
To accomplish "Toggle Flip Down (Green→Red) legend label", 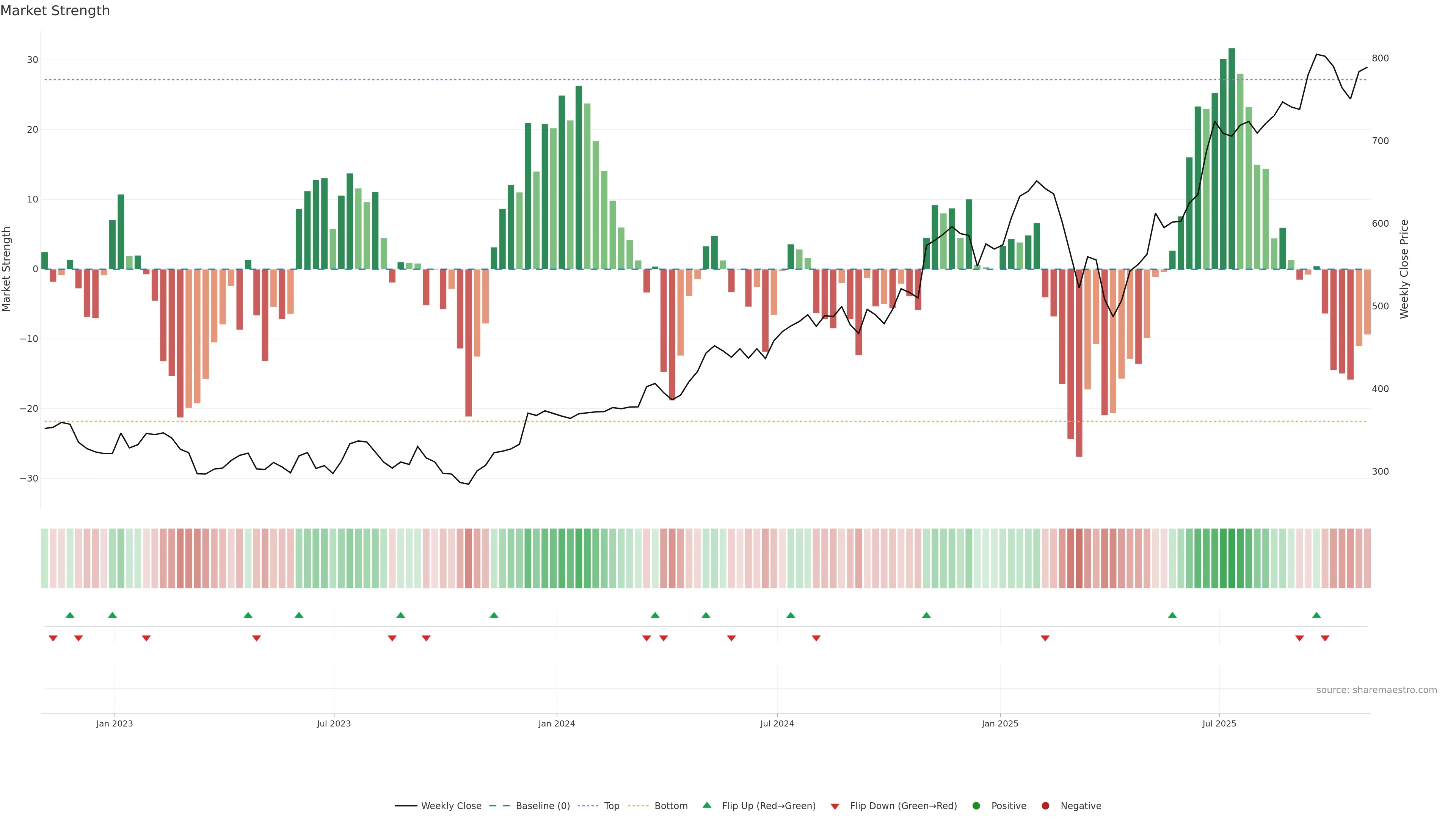I will (x=903, y=806).
